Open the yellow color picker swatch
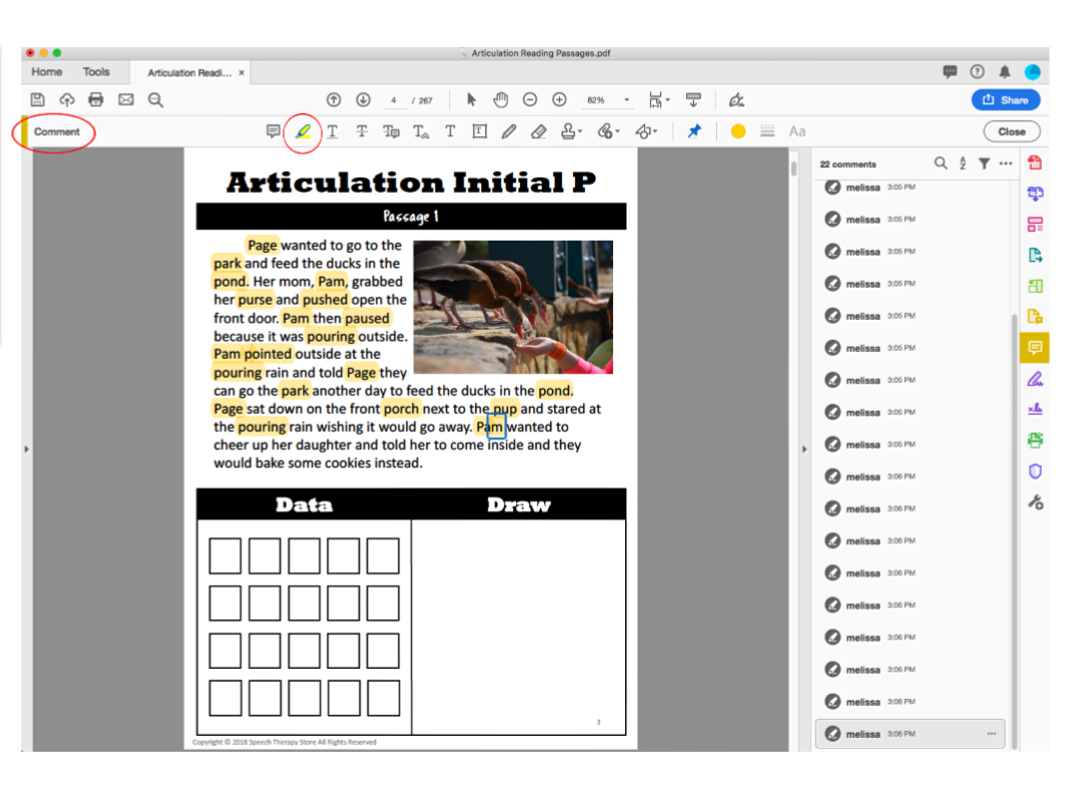1069x798 pixels. click(x=738, y=131)
